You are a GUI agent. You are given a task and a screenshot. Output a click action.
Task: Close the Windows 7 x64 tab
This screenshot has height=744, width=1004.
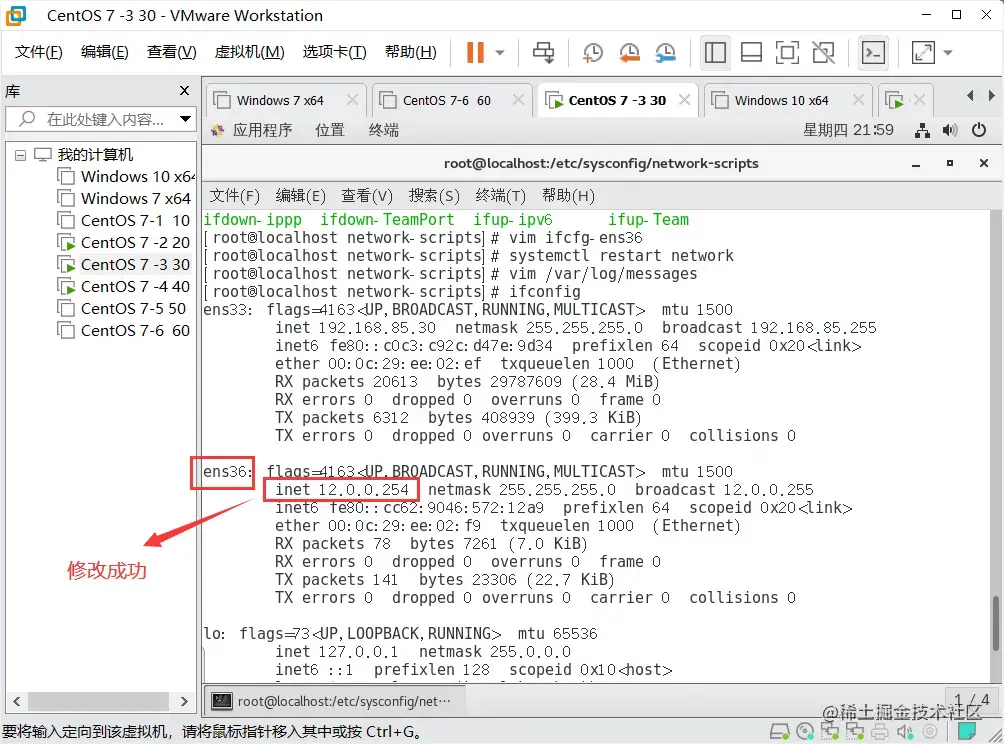(x=352, y=100)
